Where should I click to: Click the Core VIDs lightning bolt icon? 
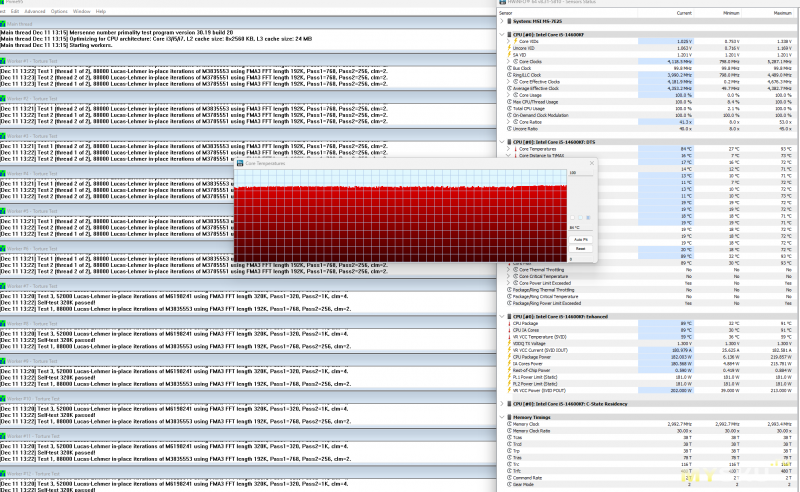point(516,41)
